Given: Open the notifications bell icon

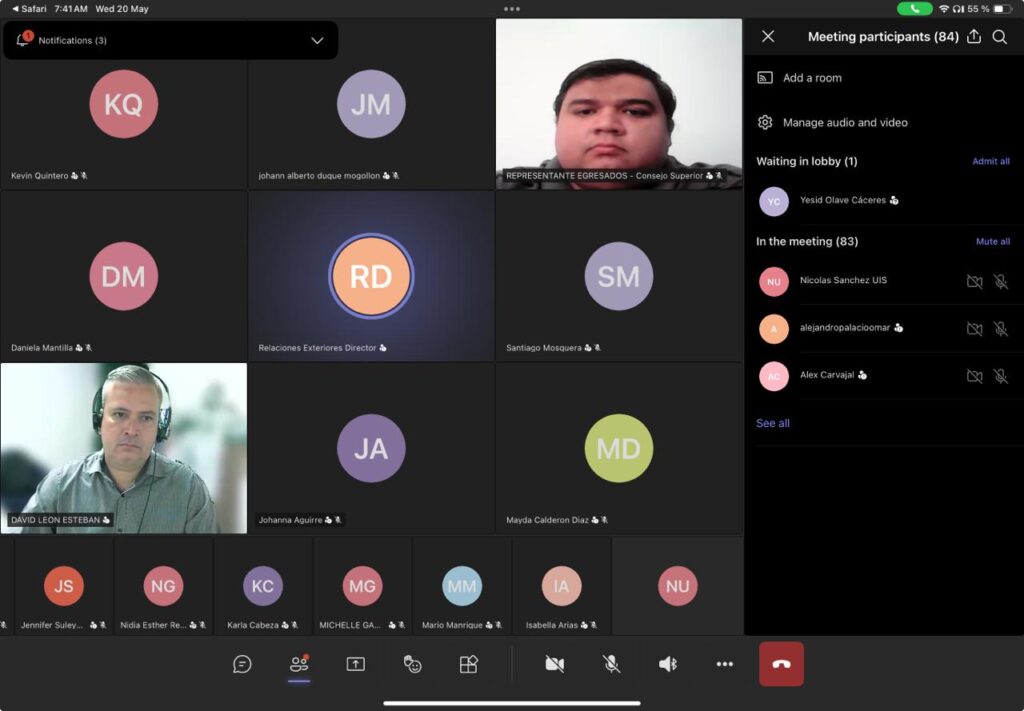Looking at the screenshot, I should point(22,40).
